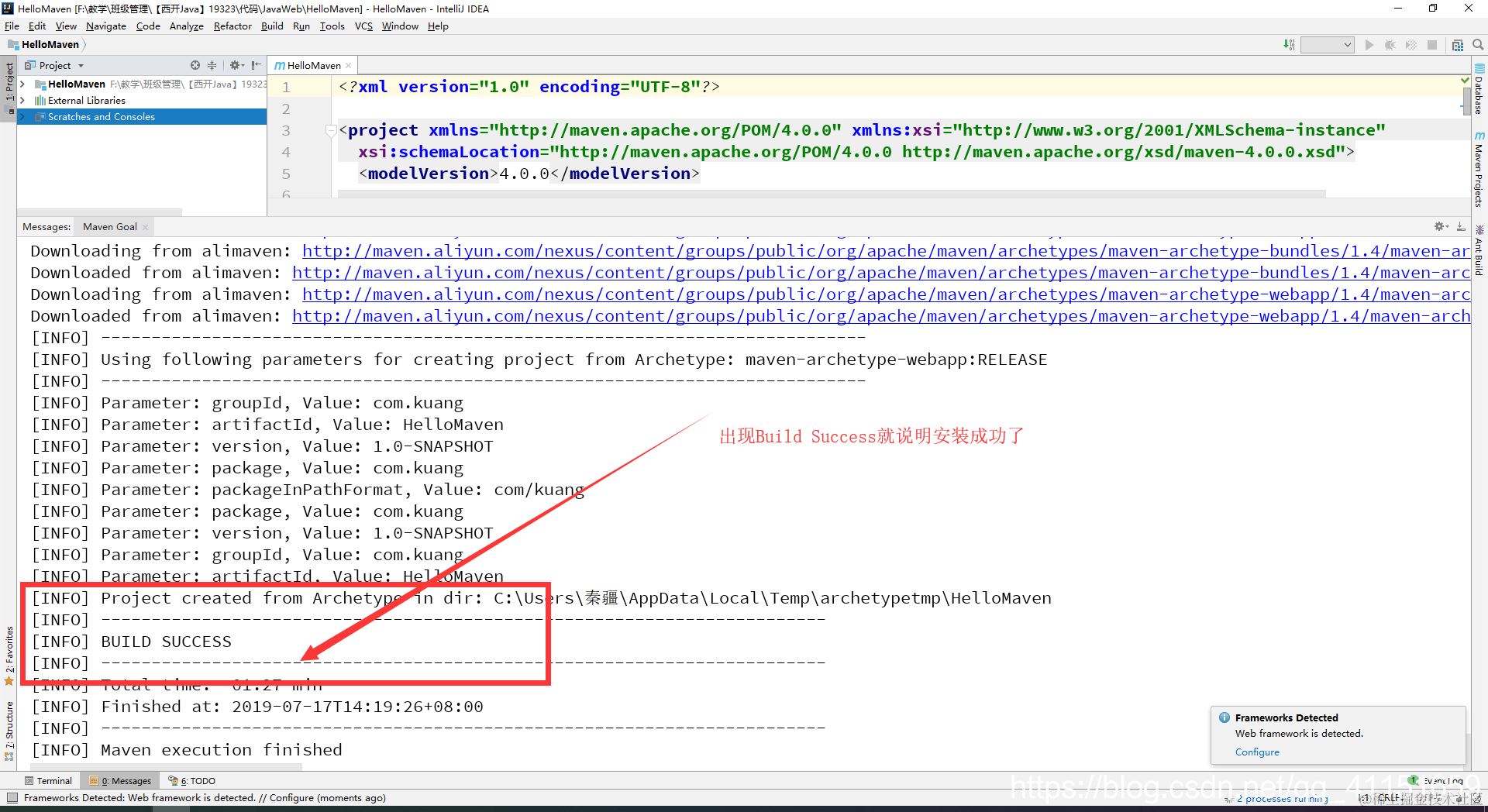This screenshot has width=1488, height=812.
Task: Open the Window menu
Action: (x=400, y=26)
